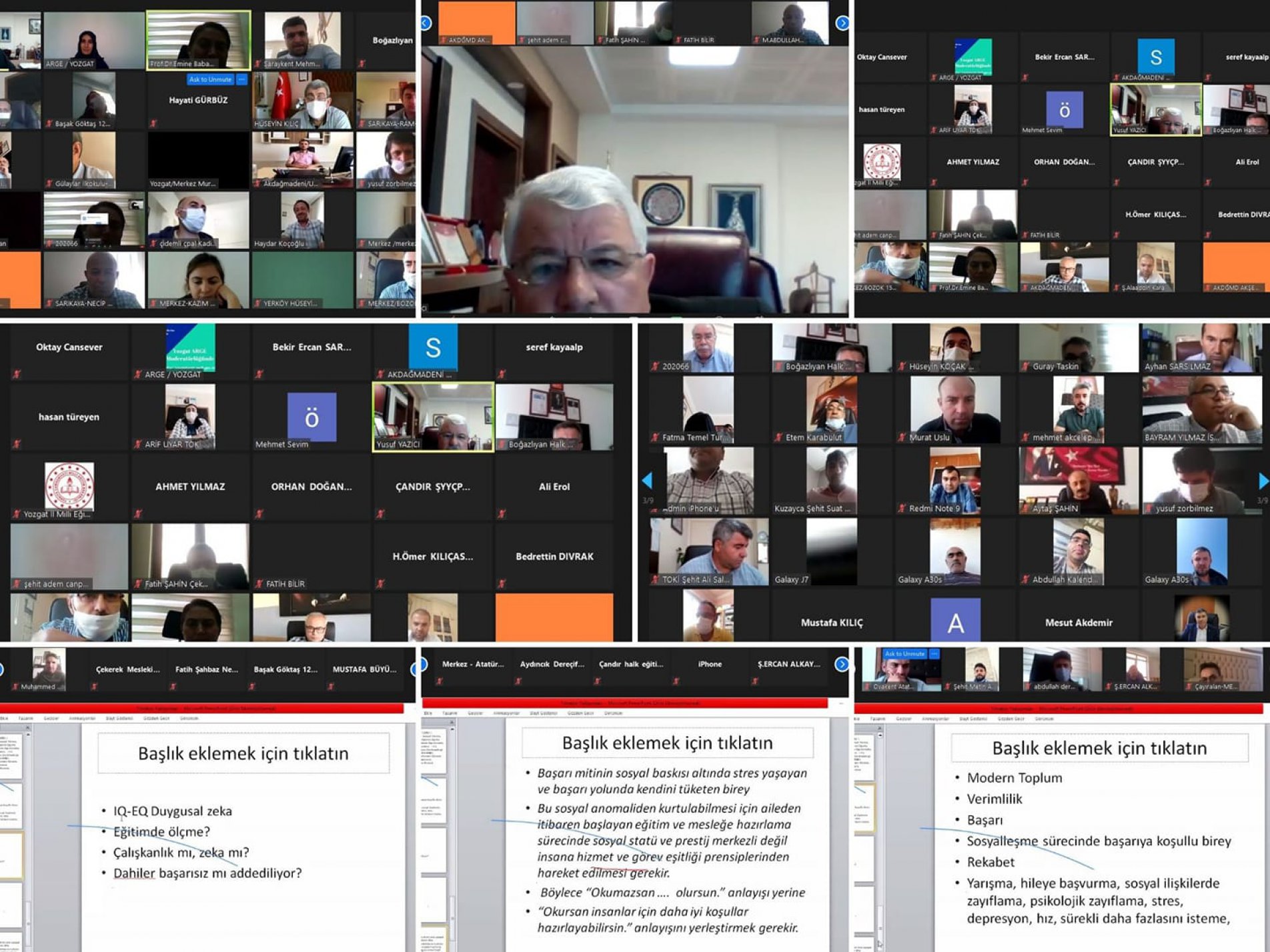This screenshot has width=1270, height=952.
Task: Click slide panel scrollbar beside IQ-EQ slide
Action: pyautogui.click(x=27, y=833)
